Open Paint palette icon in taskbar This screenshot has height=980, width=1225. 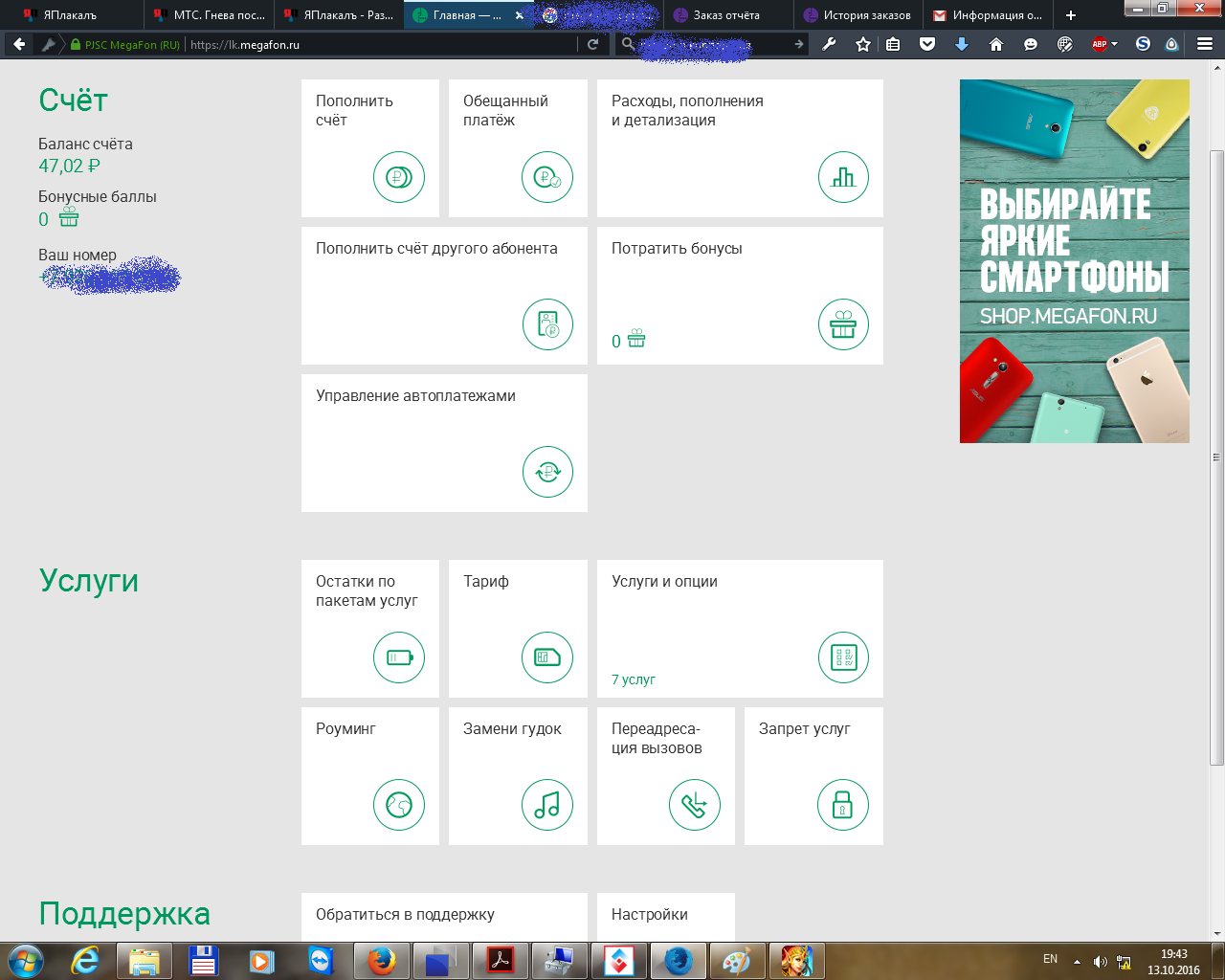coord(736,961)
